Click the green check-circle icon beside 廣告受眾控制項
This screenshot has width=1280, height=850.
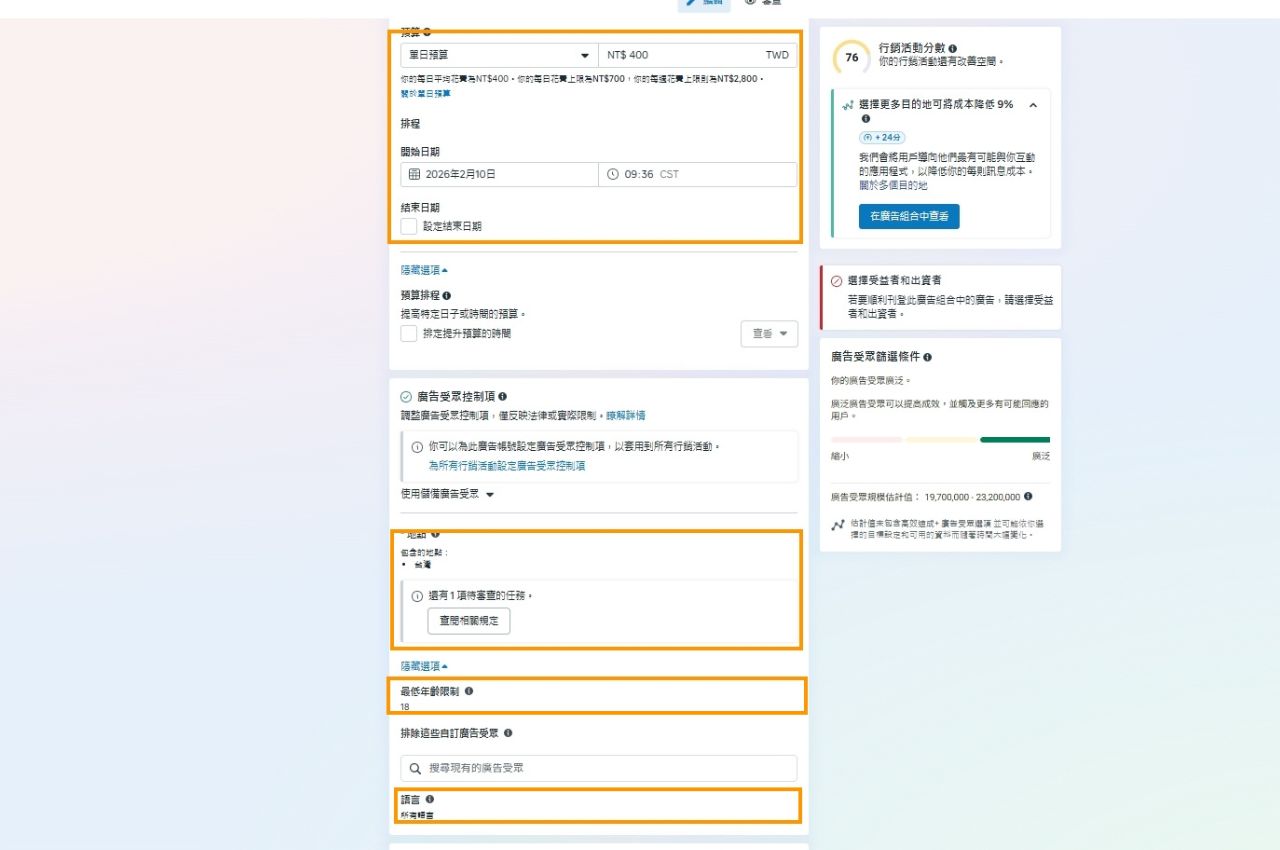(x=404, y=397)
